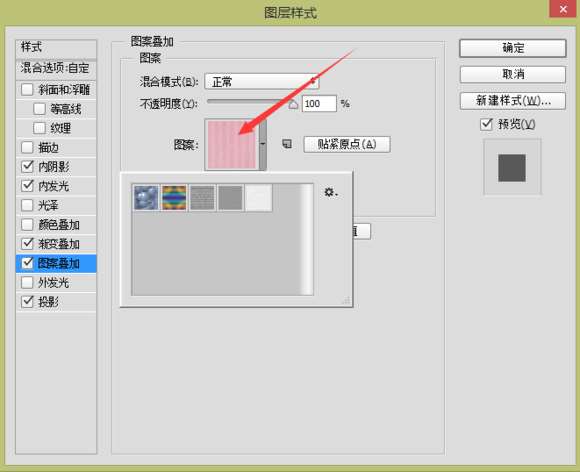Click the 新建样式(W)... button
The width and height of the screenshot is (580, 472).
click(513, 101)
